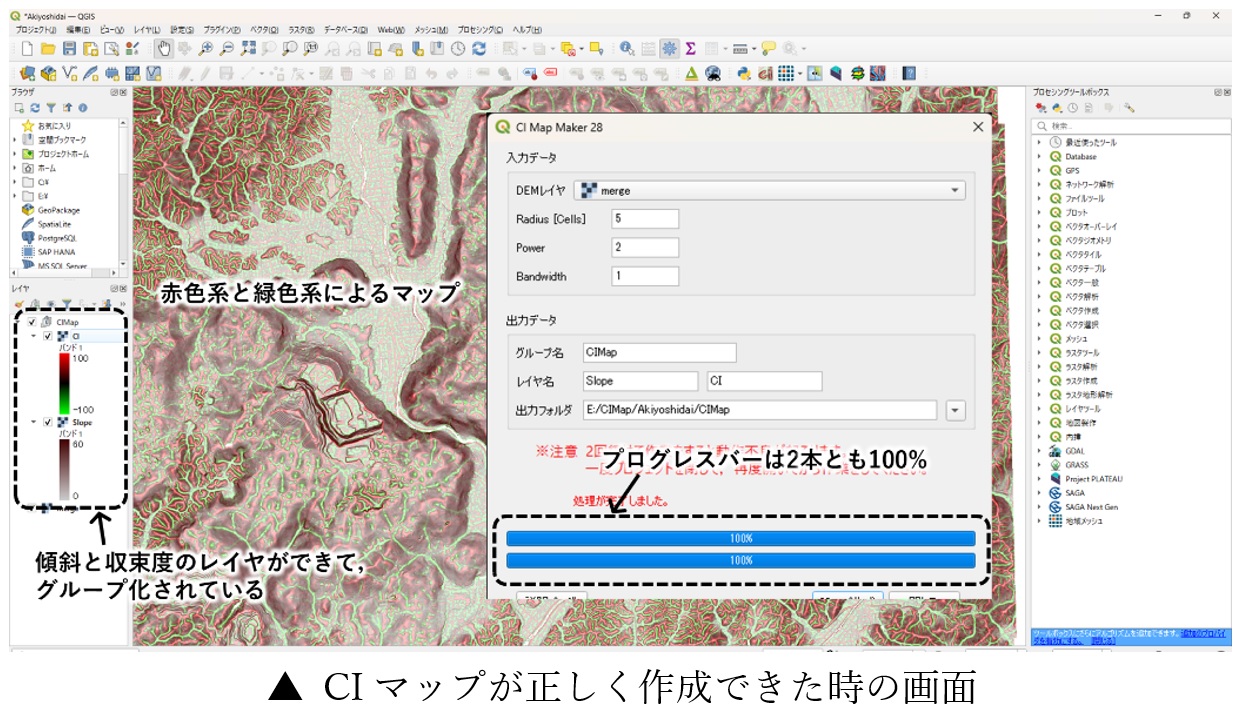Click the Radius [Cells] input field
This screenshot has width=1240, height=714.
tap(646, 218)
